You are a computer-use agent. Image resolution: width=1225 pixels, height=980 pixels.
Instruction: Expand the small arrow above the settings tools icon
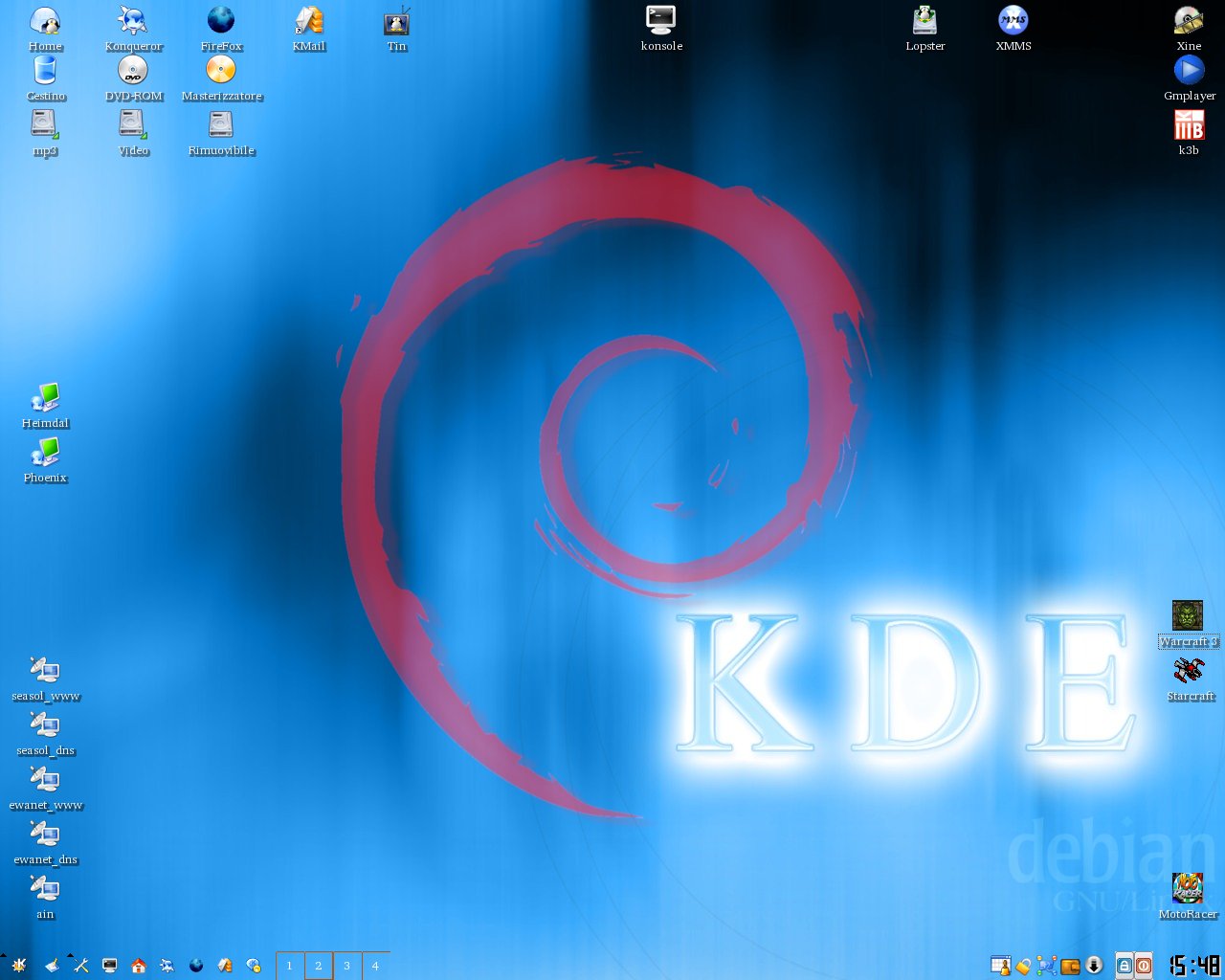point(70,955)
